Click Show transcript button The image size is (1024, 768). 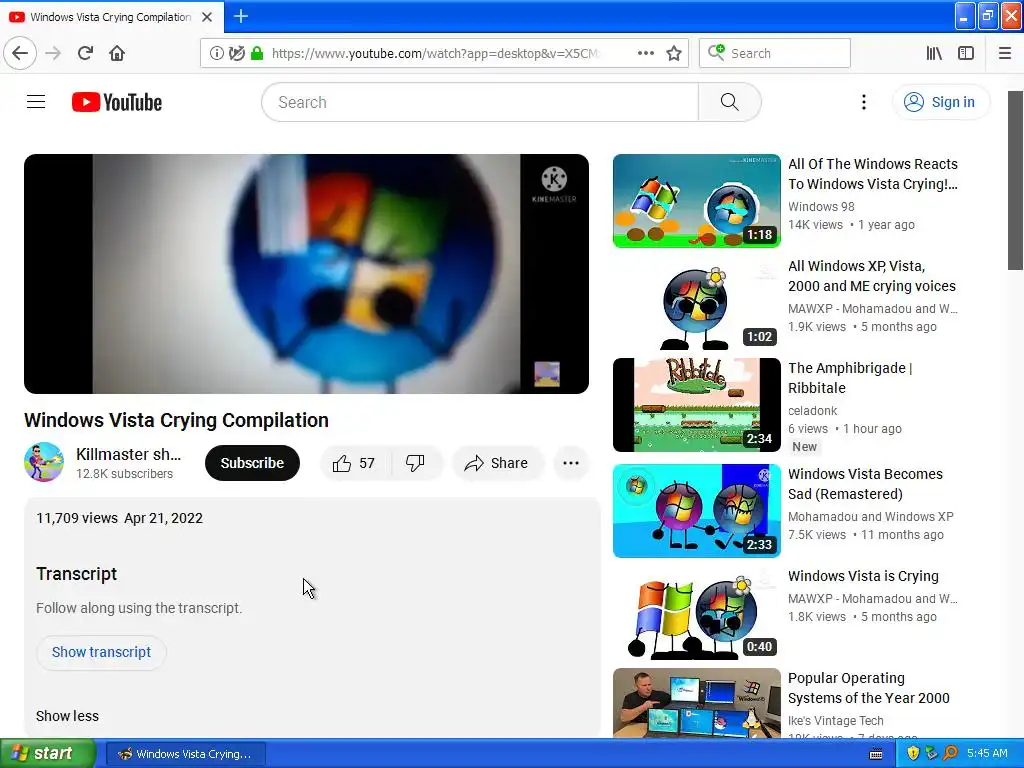click(101, 652)
